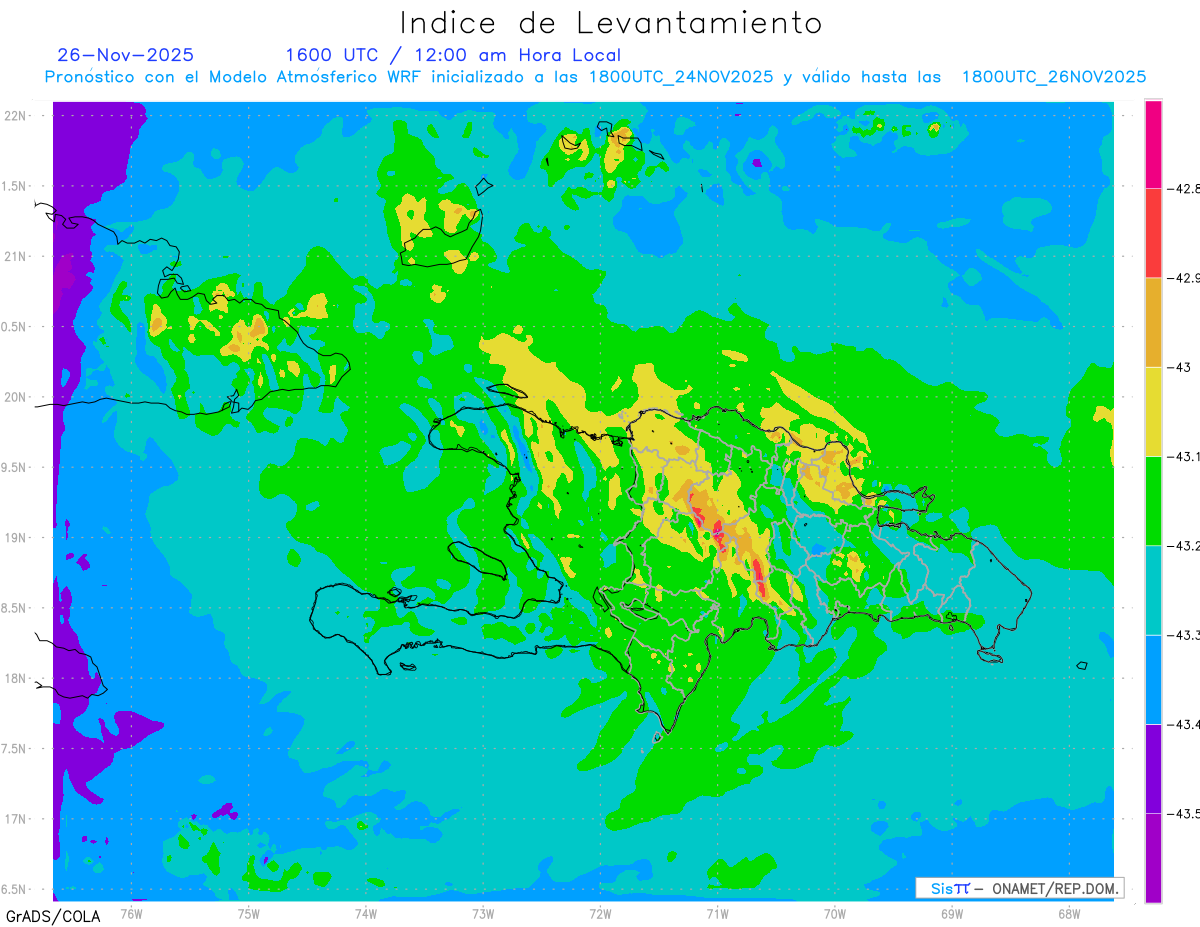Click the 18N latitude label
Screen dimensions: 1200x927
point(16,678)
